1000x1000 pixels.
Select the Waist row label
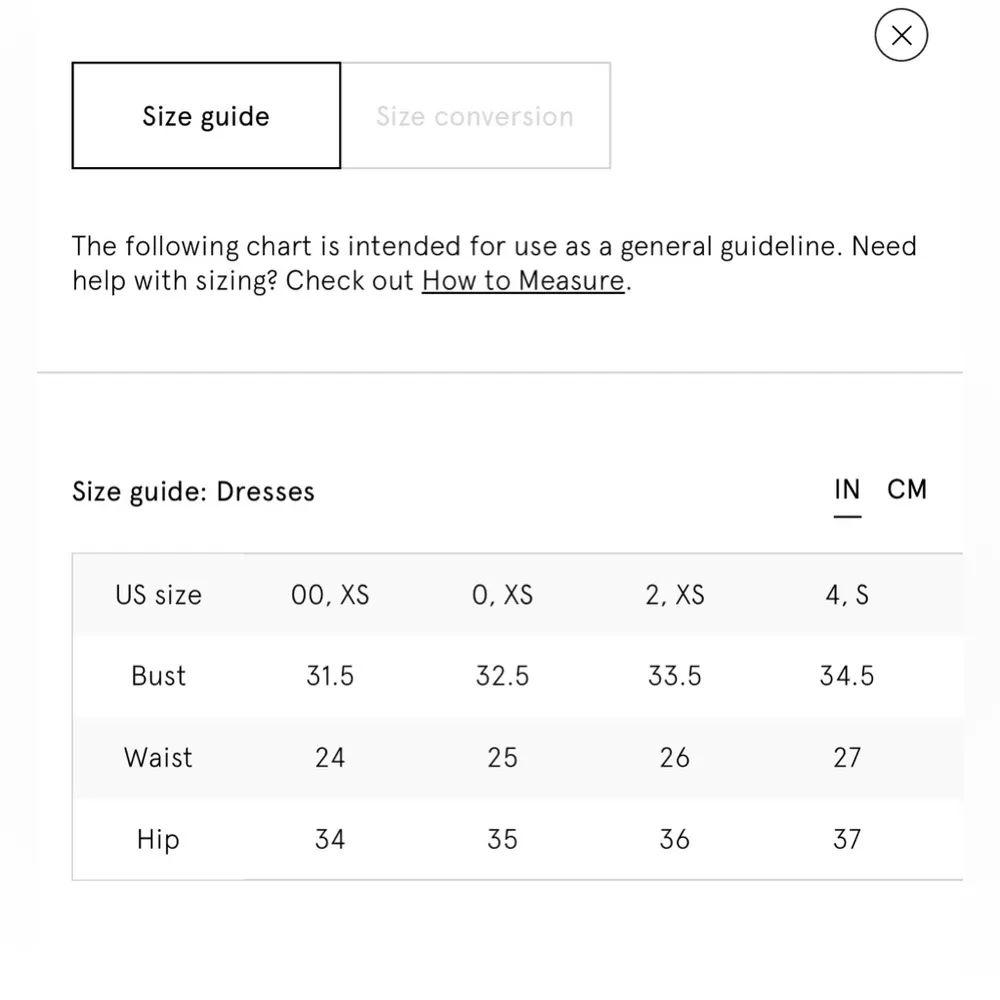point(158,757)
